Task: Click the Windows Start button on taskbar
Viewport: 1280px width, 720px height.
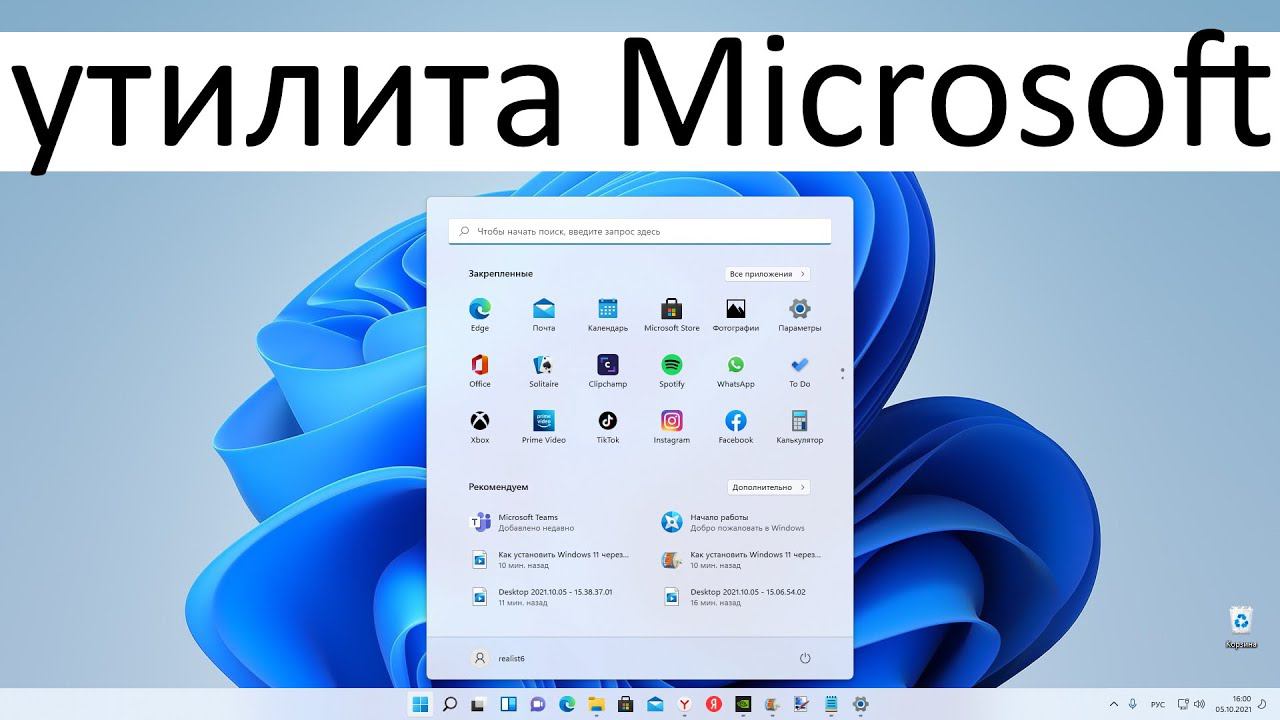Action: click(420, 704)
